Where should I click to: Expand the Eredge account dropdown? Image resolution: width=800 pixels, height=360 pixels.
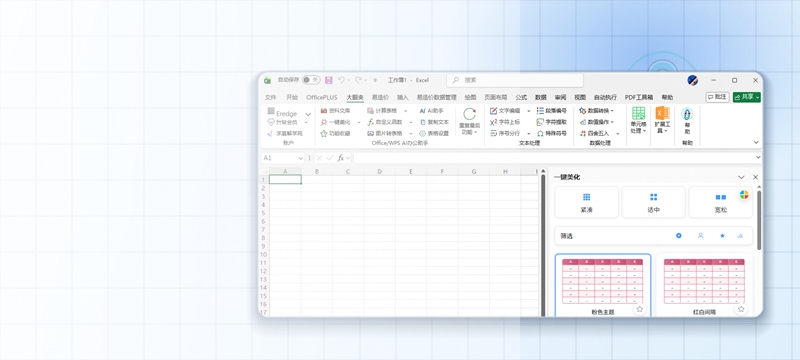[x=308, y=114]
